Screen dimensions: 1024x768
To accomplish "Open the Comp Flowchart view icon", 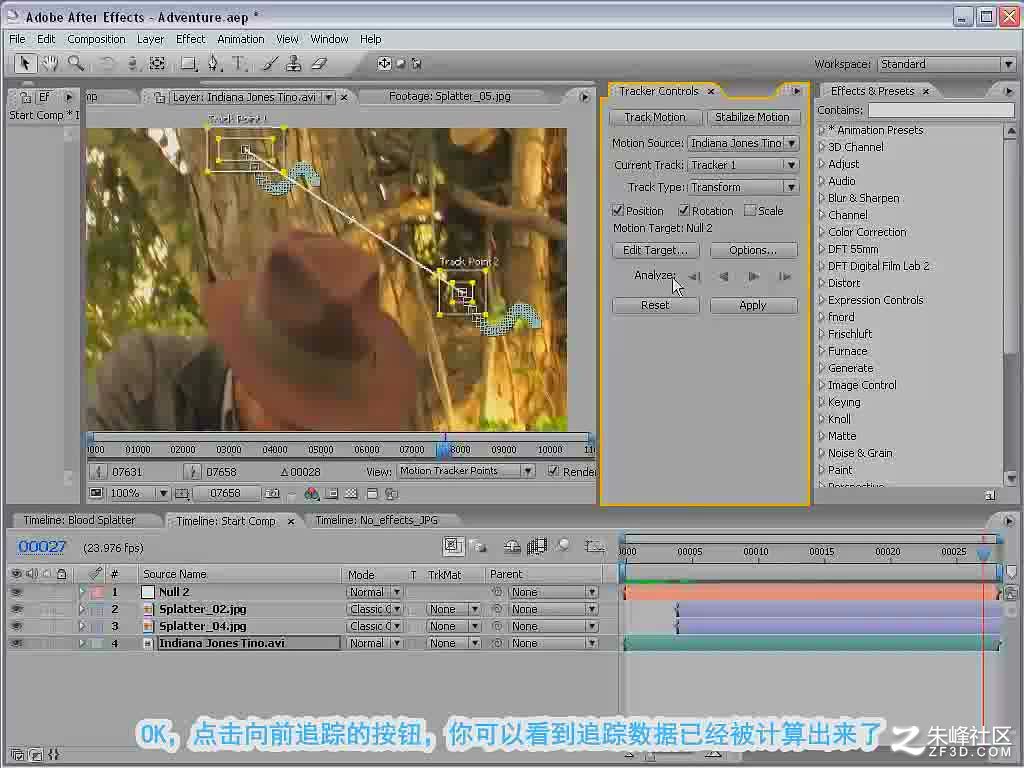I will (392, 494).
